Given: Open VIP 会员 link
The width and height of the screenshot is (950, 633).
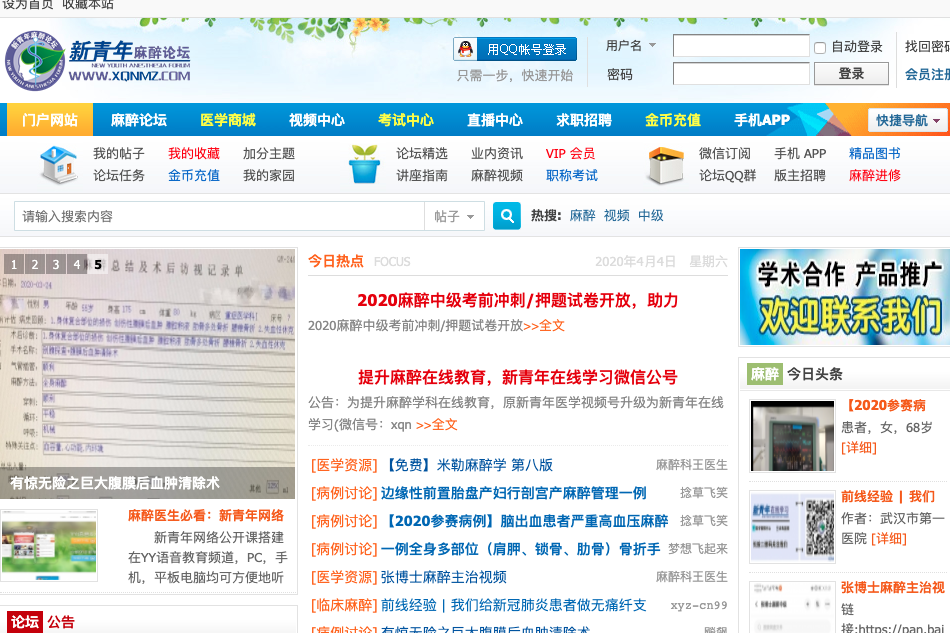Looking at the screenshot, I should tap(570, 154).
